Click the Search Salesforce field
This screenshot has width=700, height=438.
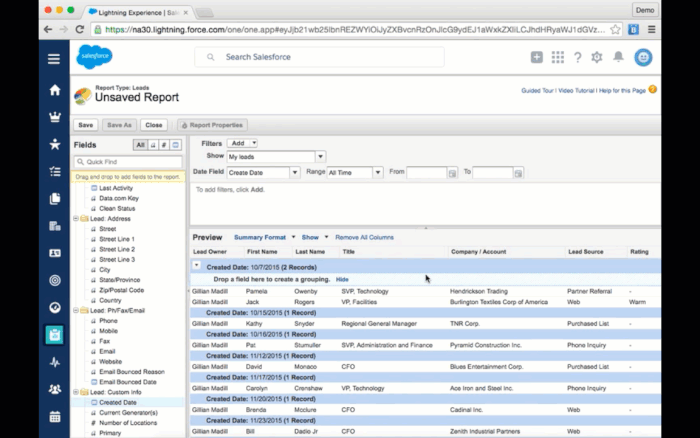pos(319,57)
